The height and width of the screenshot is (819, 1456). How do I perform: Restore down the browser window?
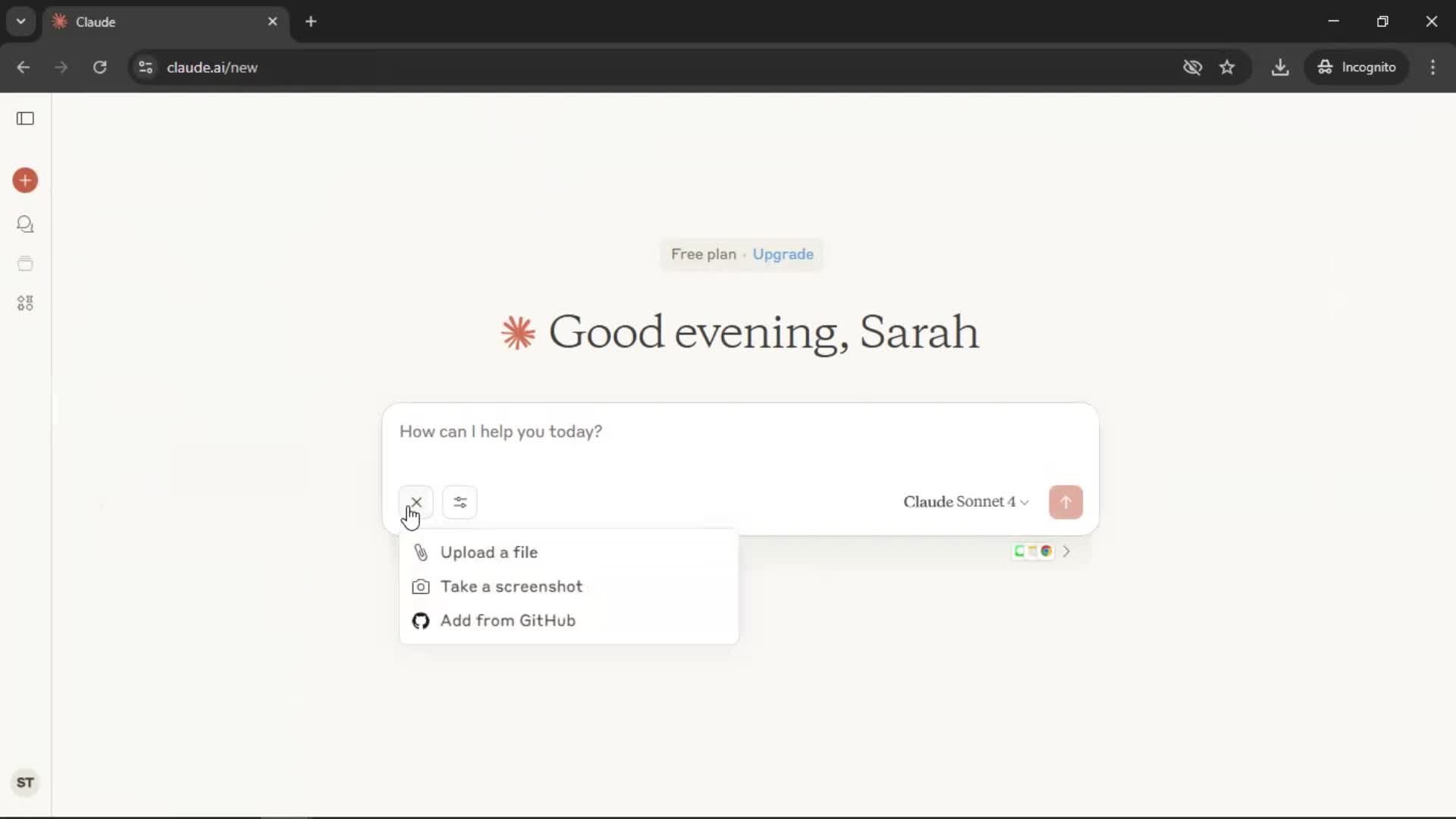coord(1382,21)
